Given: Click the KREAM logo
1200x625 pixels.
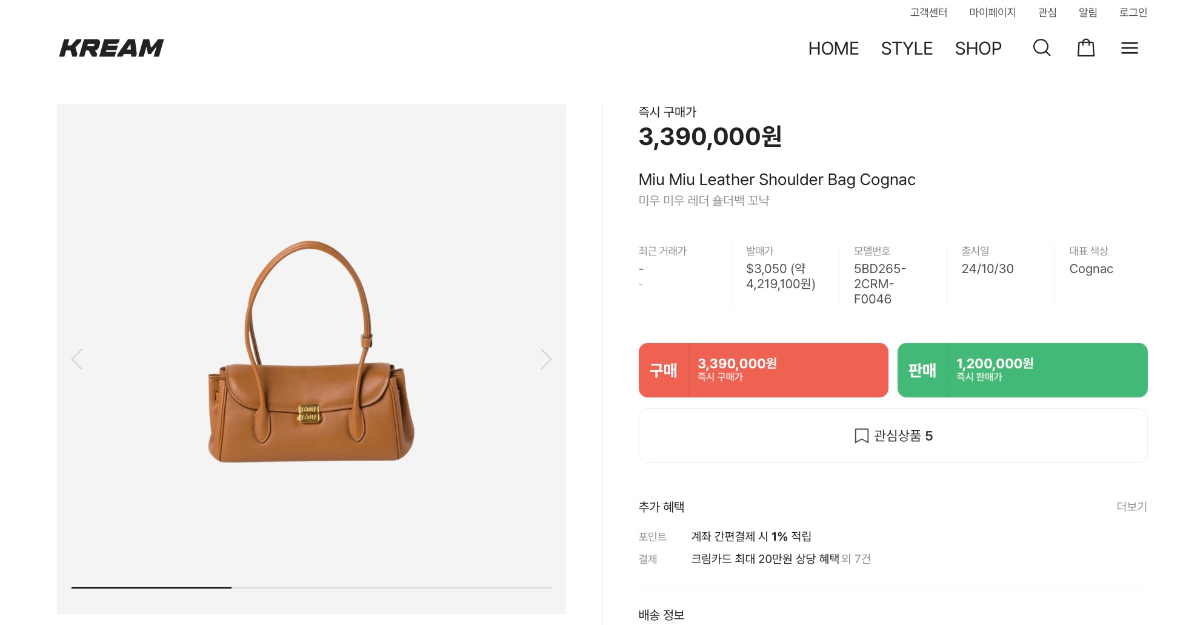Looking at the screenshot, I should (111, 48).
